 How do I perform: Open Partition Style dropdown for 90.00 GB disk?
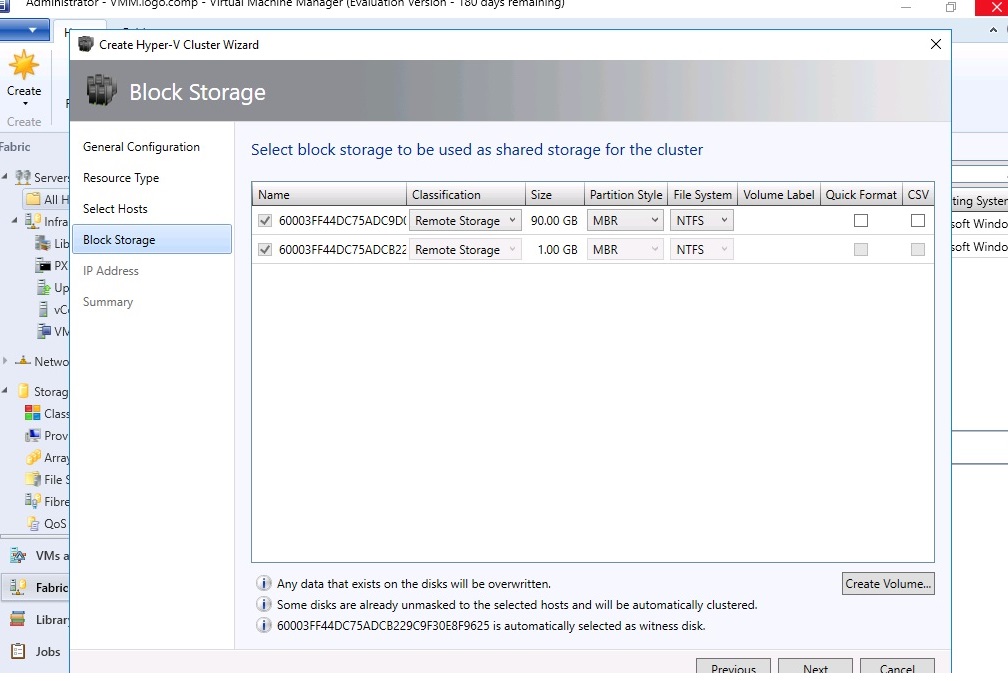click(625, 221)
